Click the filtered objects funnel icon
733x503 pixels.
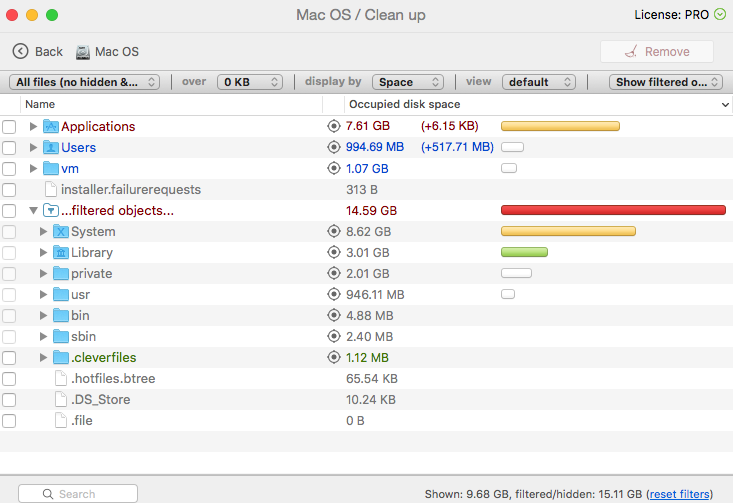[x=50, y=210]
